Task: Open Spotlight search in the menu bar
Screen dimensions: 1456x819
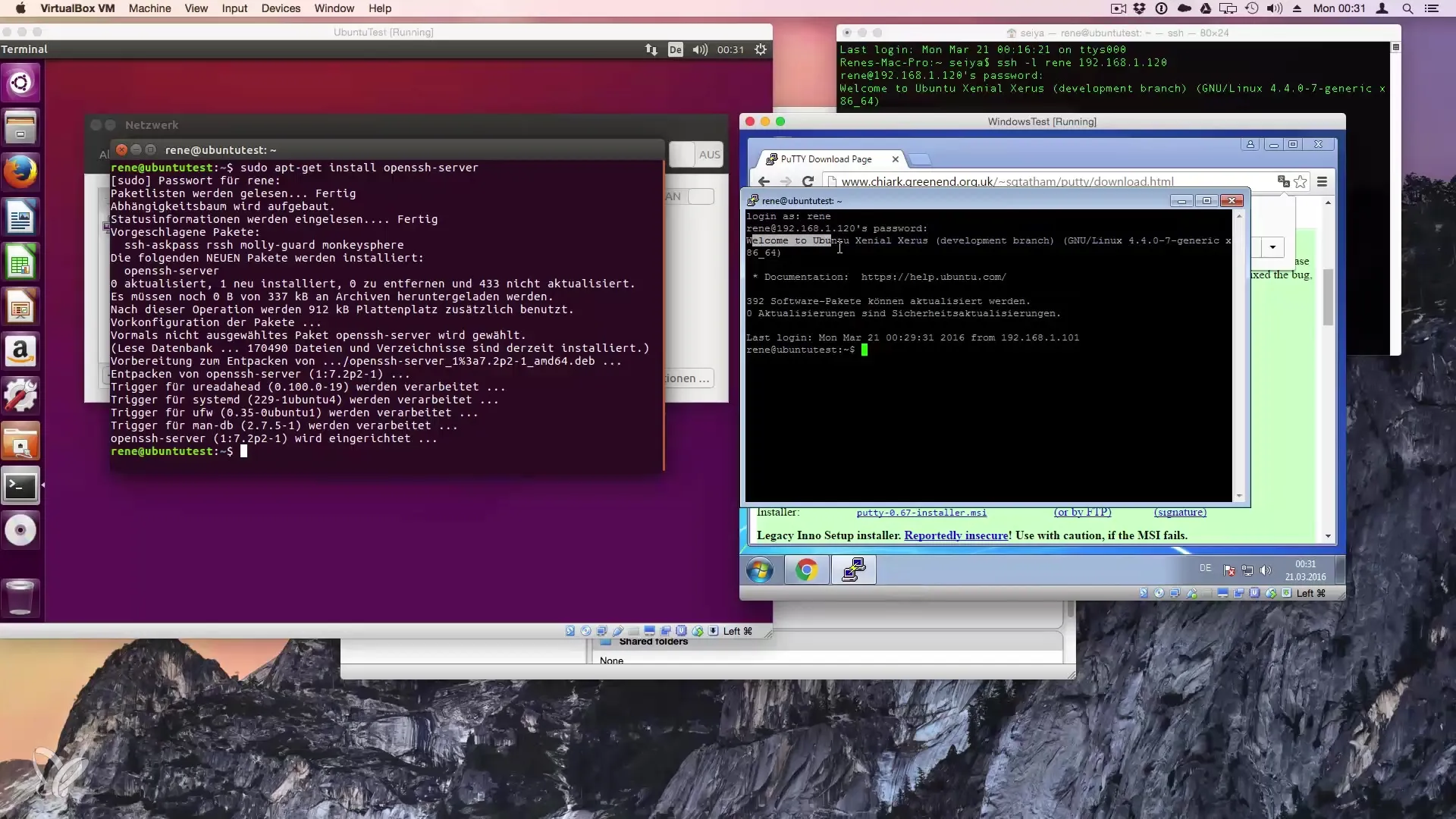Action: pos(1407,8)
